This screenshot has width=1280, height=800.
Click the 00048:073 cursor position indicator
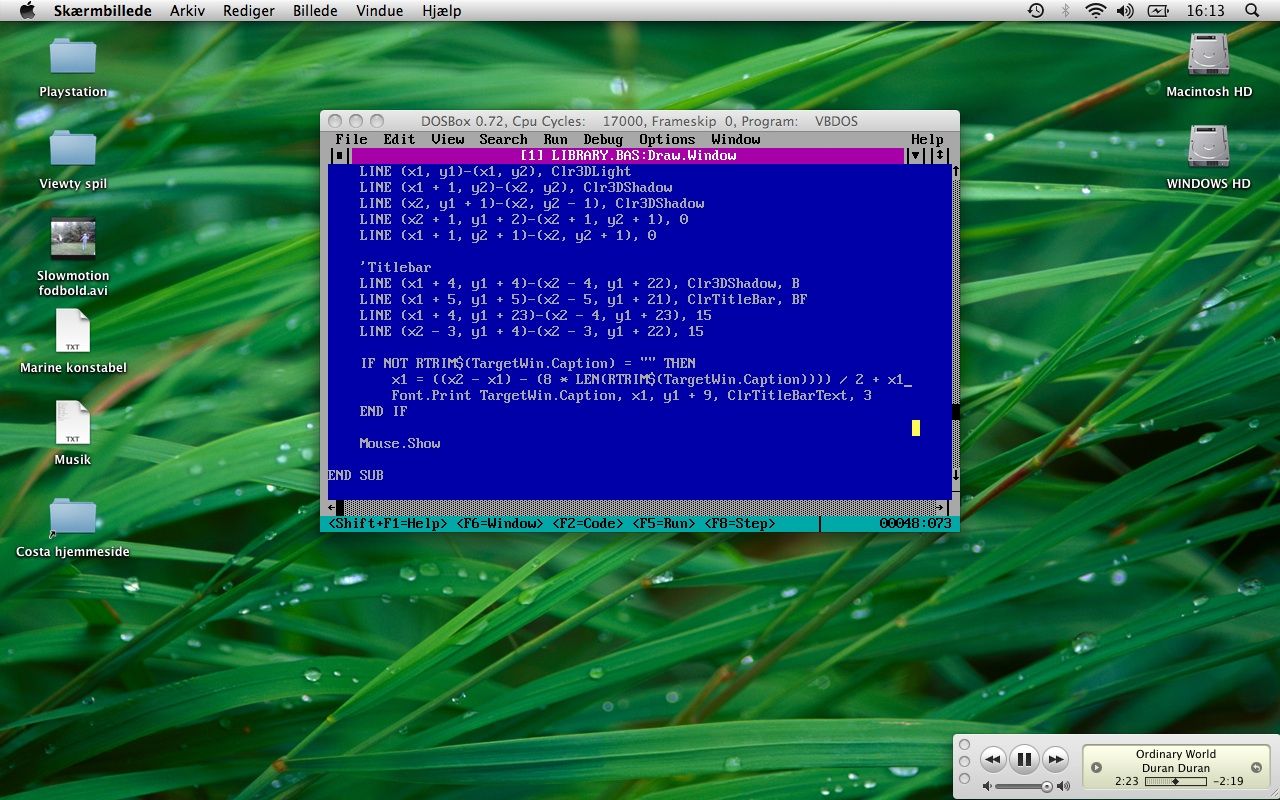pos(915,523)
